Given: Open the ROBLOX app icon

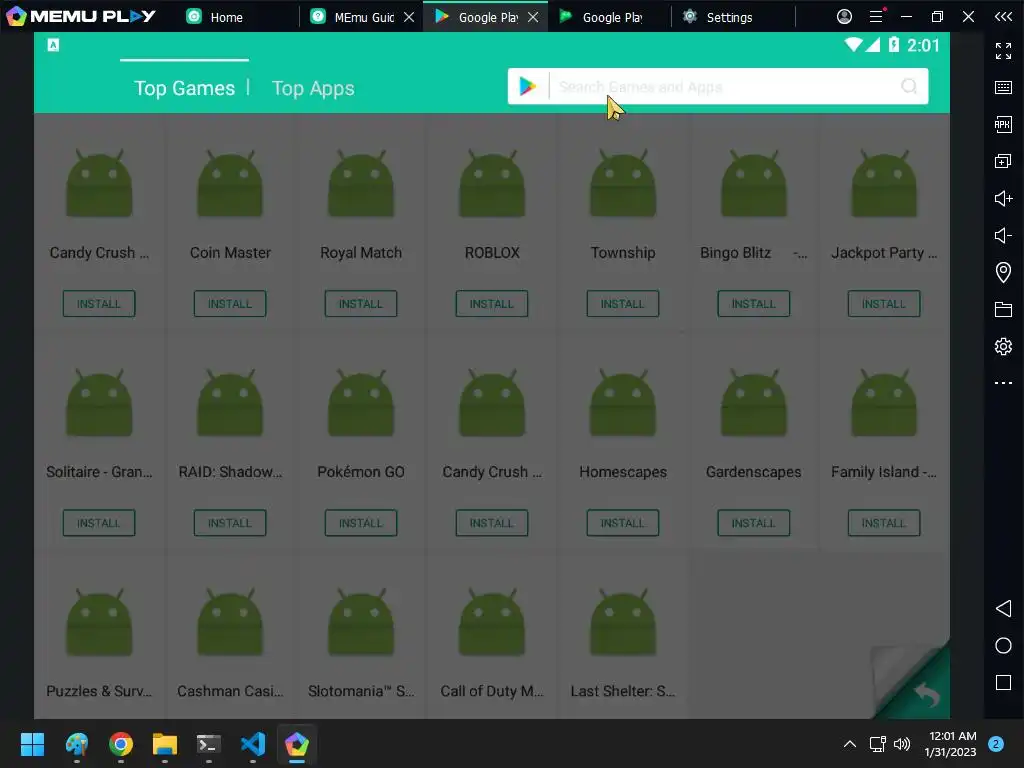Looking at the screenshot, I should click(x=492, y=184).
